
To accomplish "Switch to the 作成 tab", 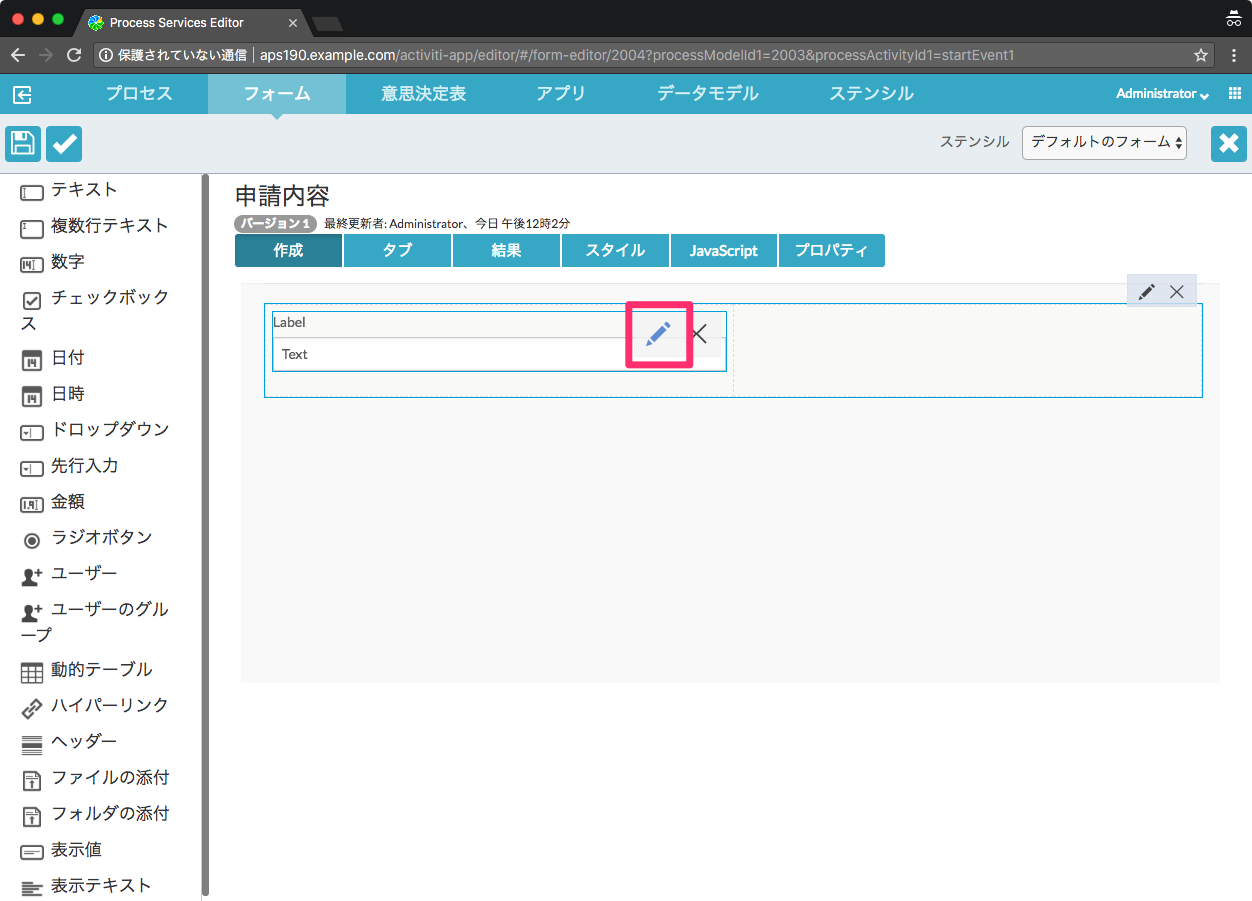I will coord(288,251).
